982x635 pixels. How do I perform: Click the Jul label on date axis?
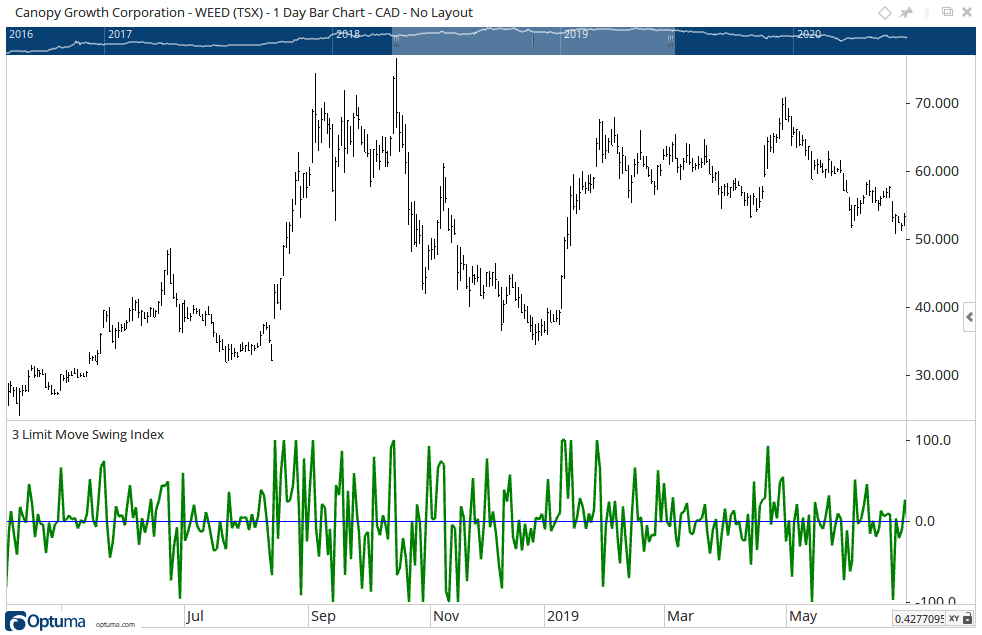coord(195,616)
